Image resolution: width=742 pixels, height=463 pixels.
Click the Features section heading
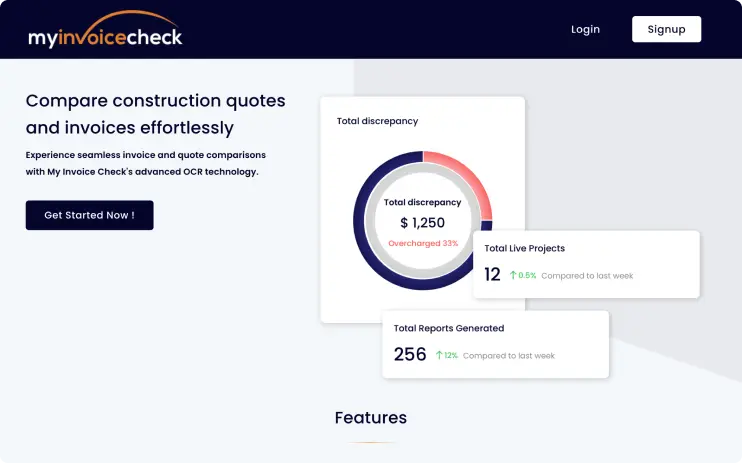371,418
